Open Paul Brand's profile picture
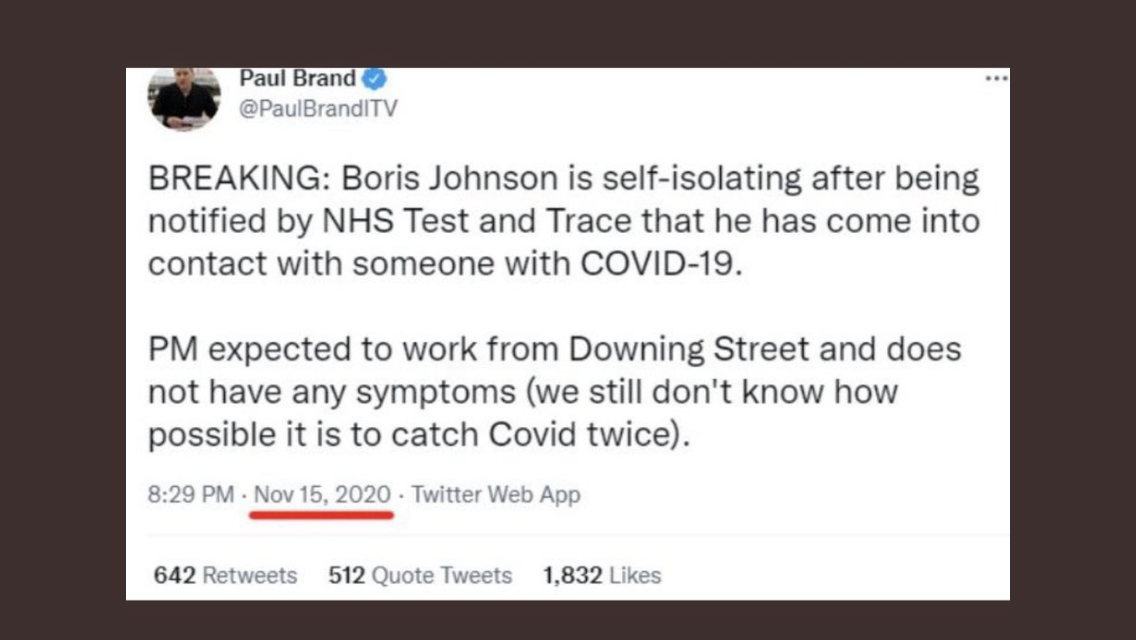The image size is (1136, 640). [184, 99]
